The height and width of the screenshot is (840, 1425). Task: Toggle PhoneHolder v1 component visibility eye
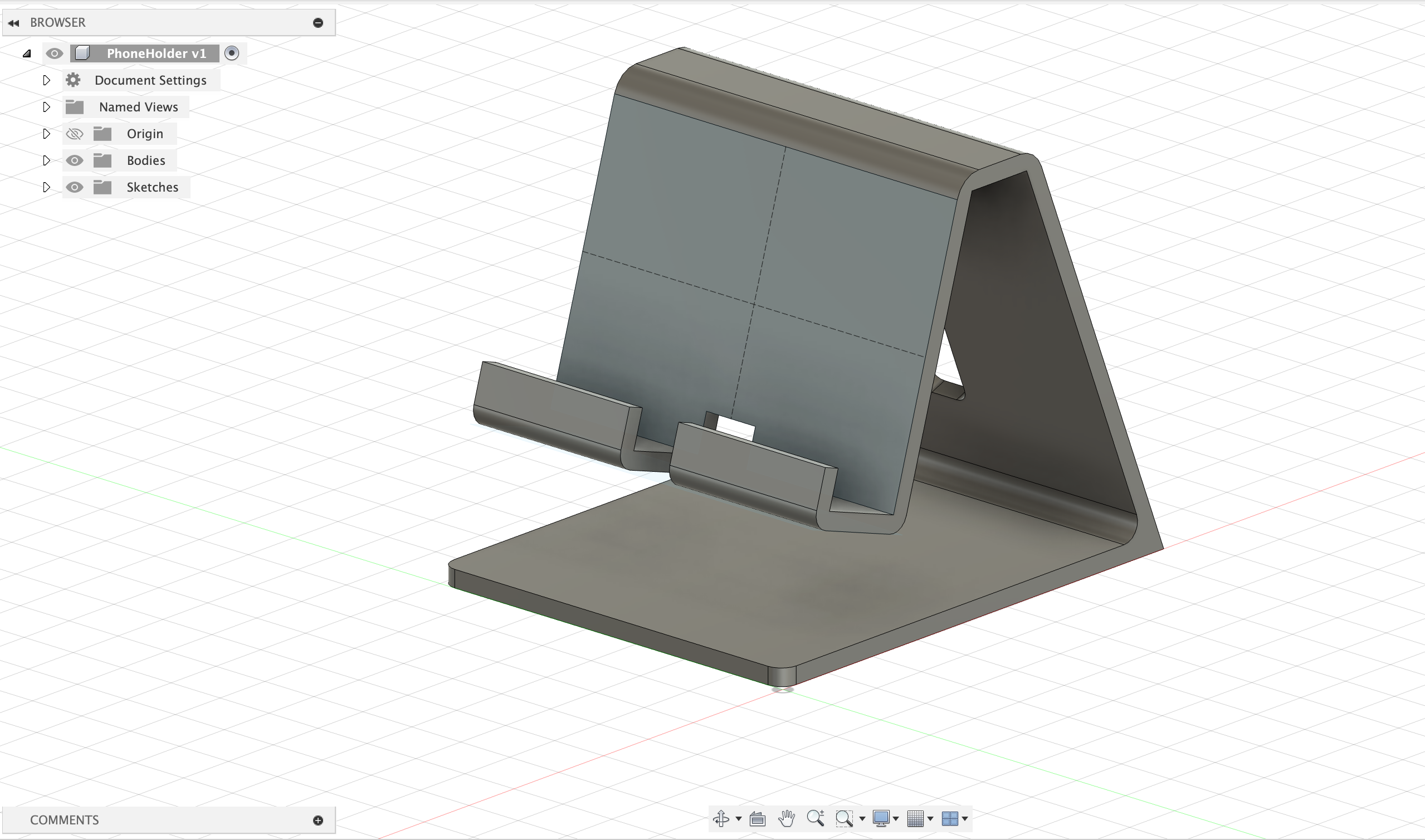tap(55, 54)
